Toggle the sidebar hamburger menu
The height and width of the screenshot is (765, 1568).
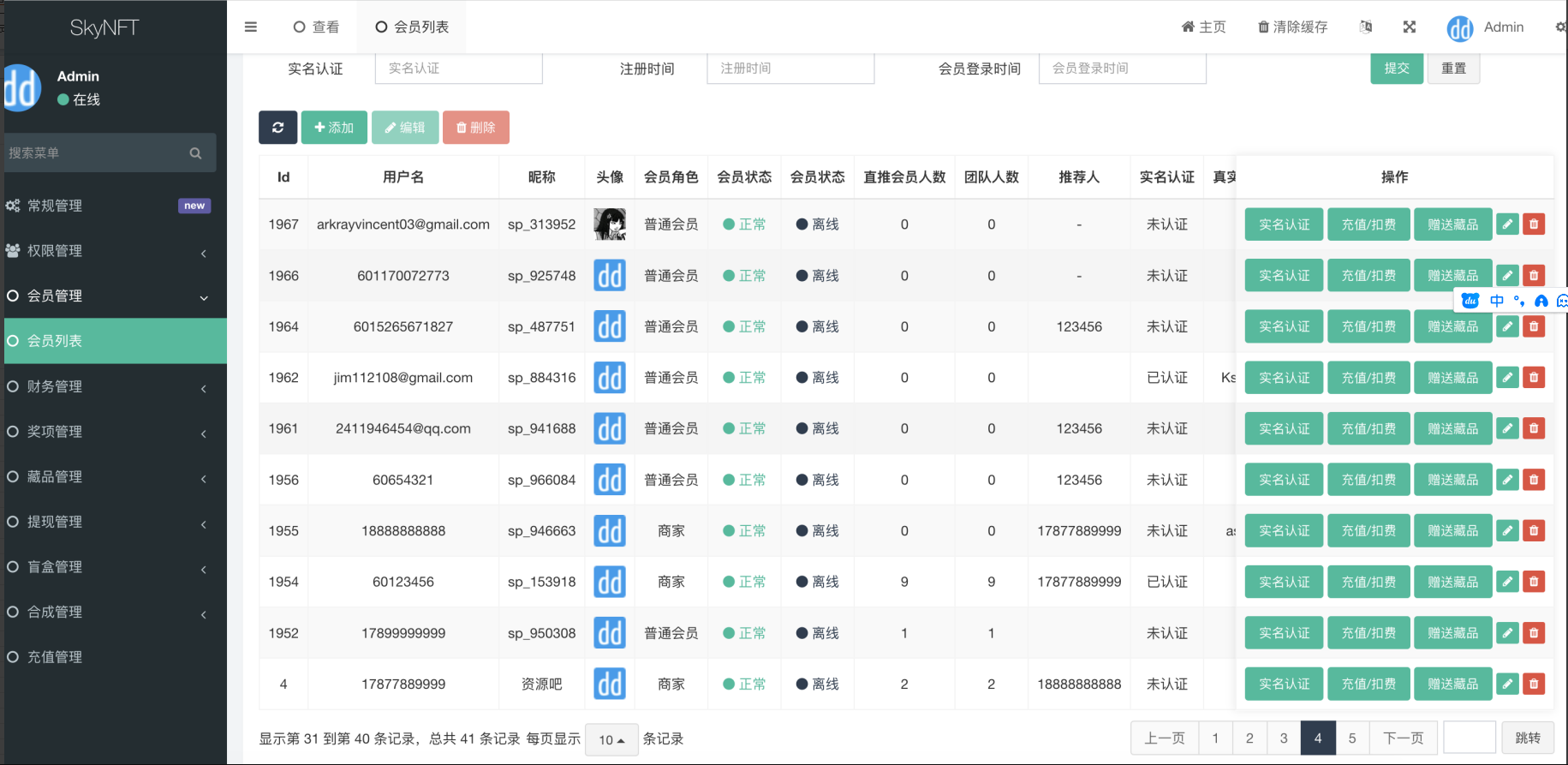point(251,27)
